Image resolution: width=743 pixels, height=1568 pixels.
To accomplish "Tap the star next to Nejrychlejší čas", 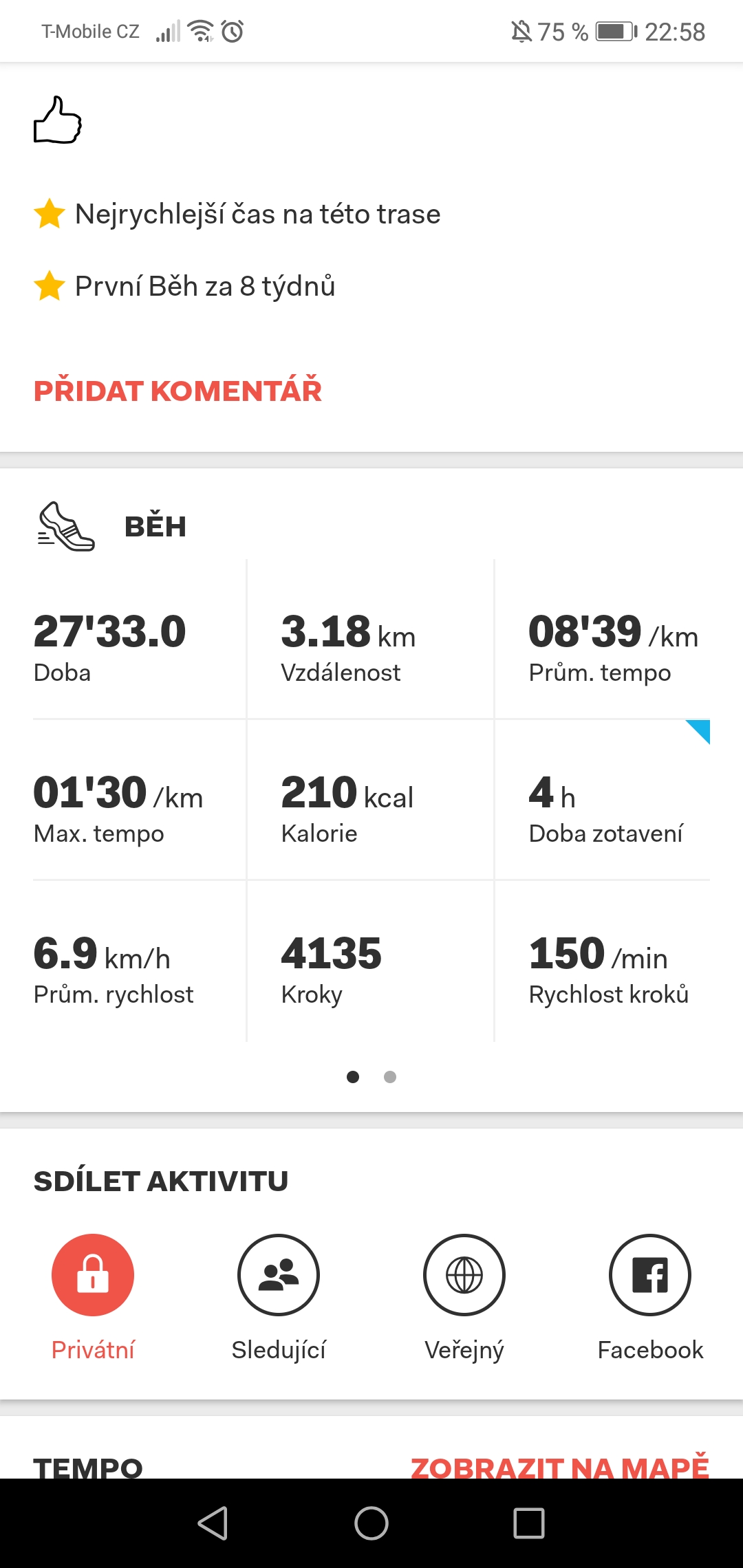I will [x=50, y=213].
